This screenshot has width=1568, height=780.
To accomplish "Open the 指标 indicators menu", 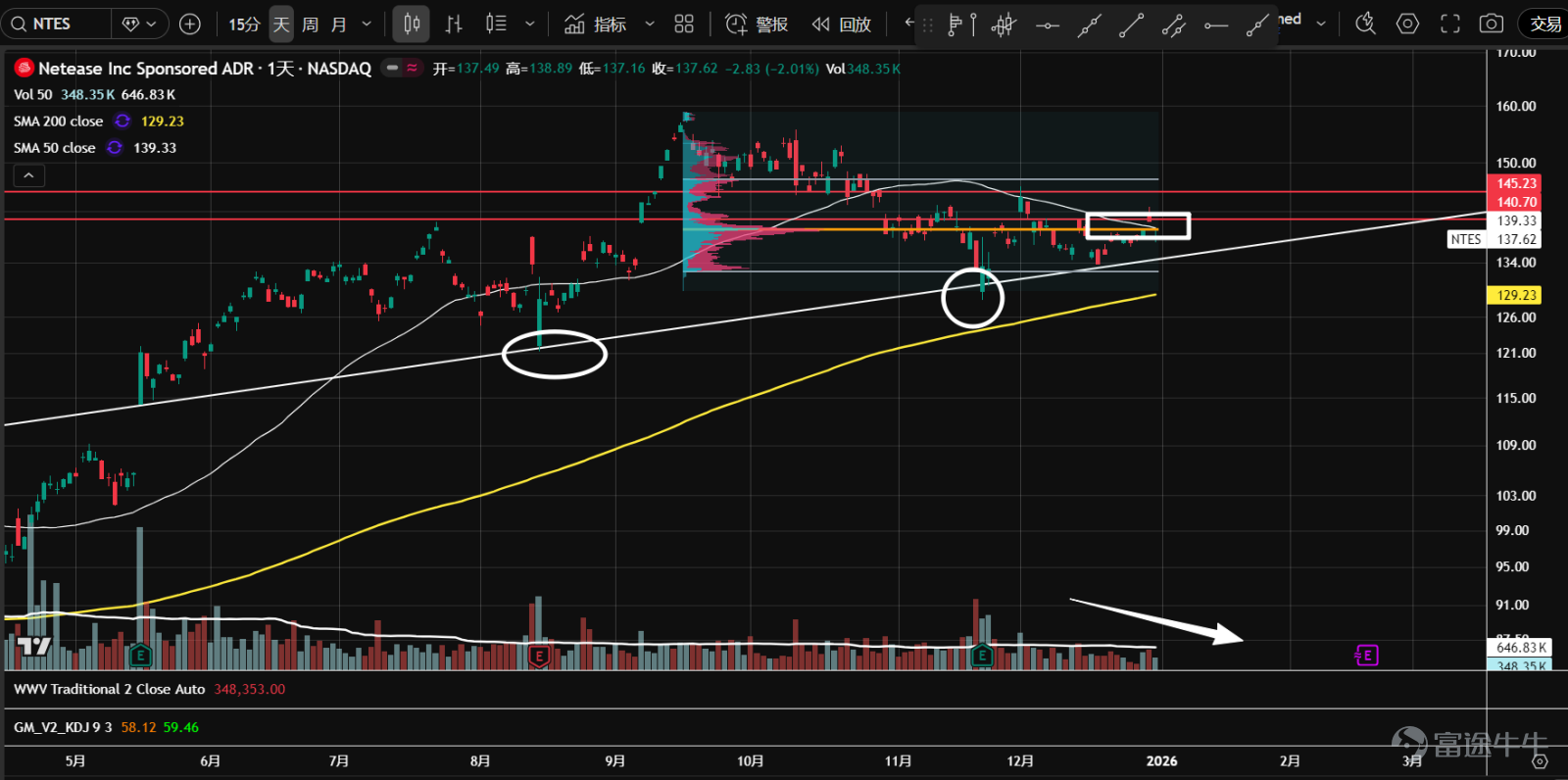I will [596, 24].
